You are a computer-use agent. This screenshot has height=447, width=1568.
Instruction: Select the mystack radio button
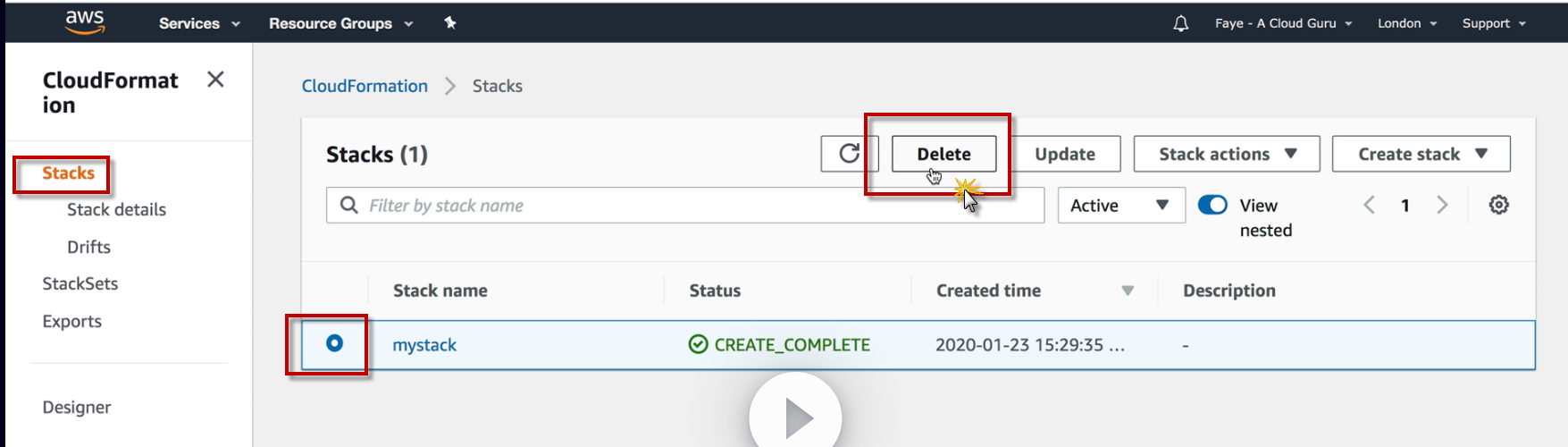pyautogui.click(x=334, y=343)
